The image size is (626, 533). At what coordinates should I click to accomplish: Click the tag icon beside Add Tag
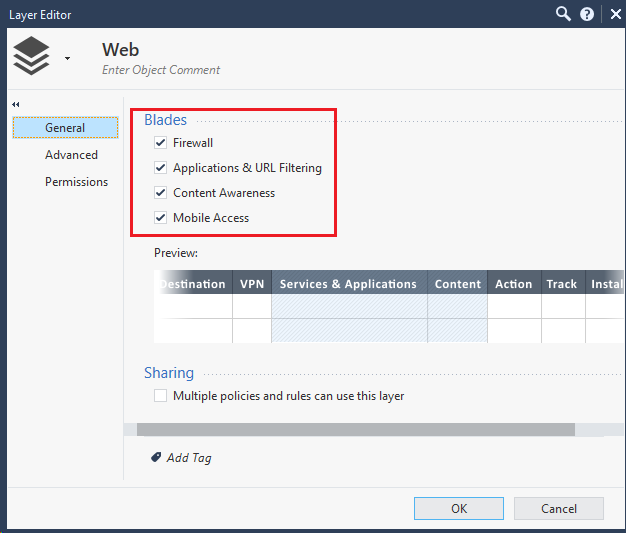click(x=156, y=457)
